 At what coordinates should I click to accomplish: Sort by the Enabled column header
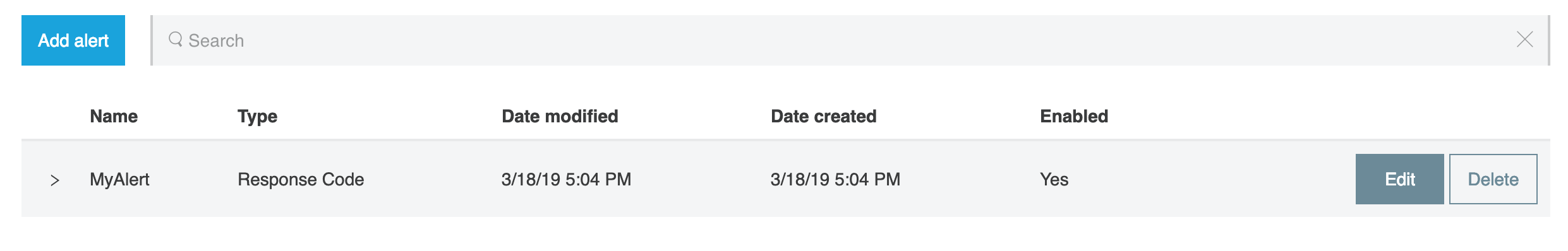(1074, 116)
